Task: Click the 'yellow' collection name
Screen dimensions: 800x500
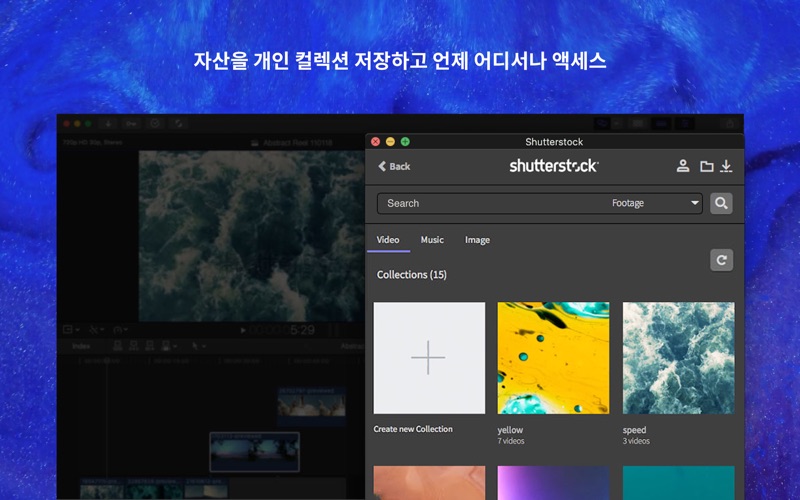Action: click(510, 430)
